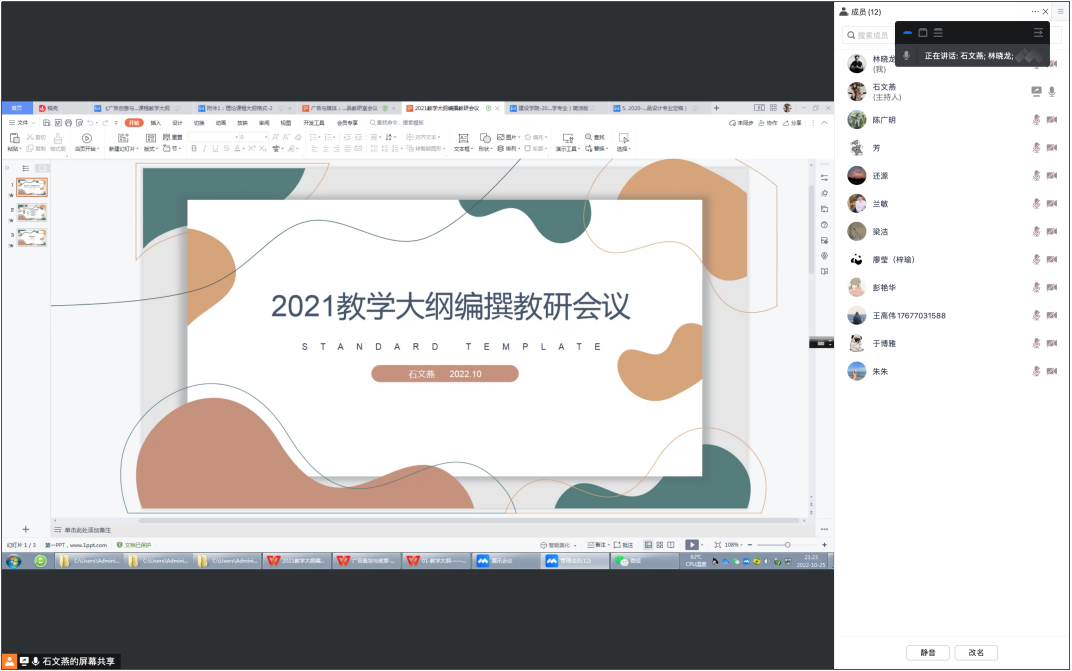Click the zoom slider in the status bar
This screenshot has width=1072, height=671.
tap(787, 545)
